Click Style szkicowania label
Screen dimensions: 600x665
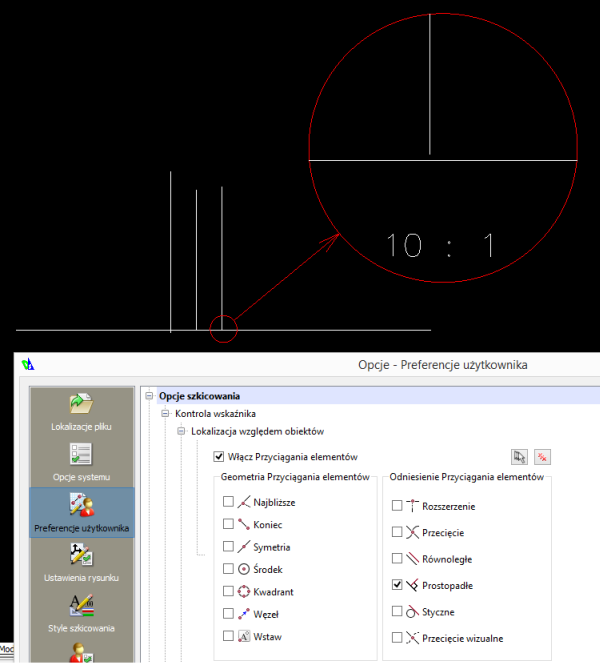[x=81, y=628]
